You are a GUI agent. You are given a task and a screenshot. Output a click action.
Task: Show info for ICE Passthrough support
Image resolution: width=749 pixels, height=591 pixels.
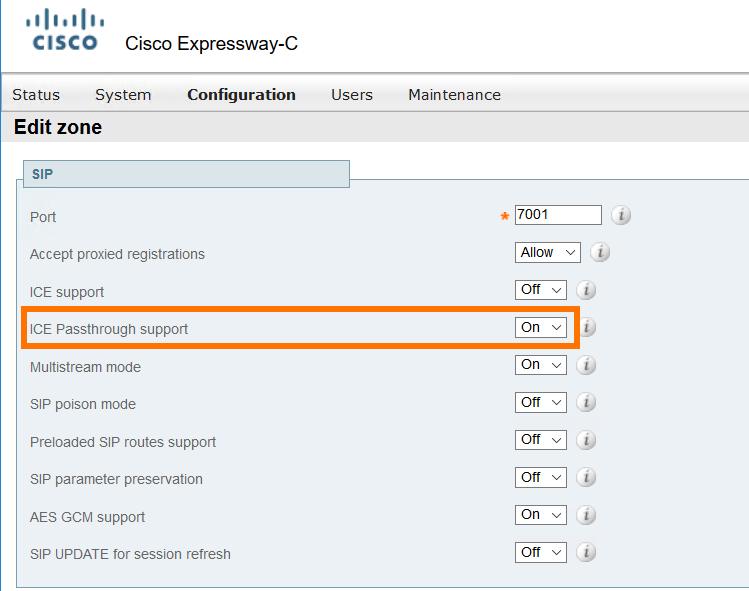coord(588,327)
